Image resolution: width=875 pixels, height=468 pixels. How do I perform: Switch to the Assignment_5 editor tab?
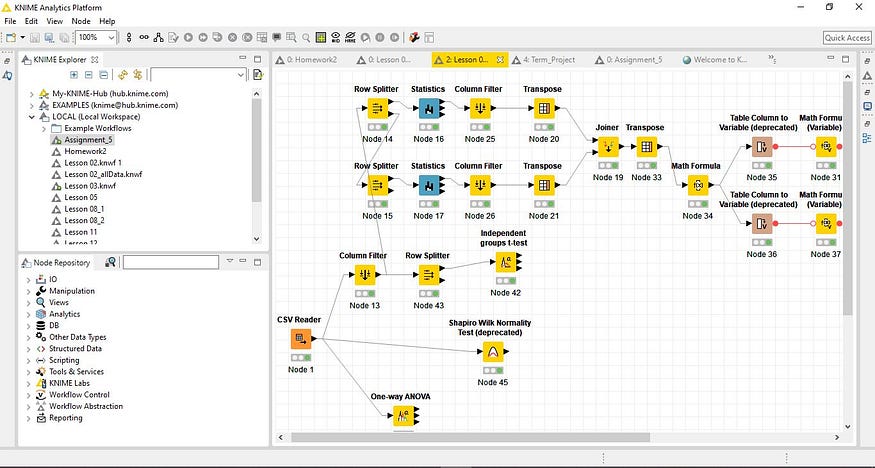pyautogui.click(x=633, y=60)
